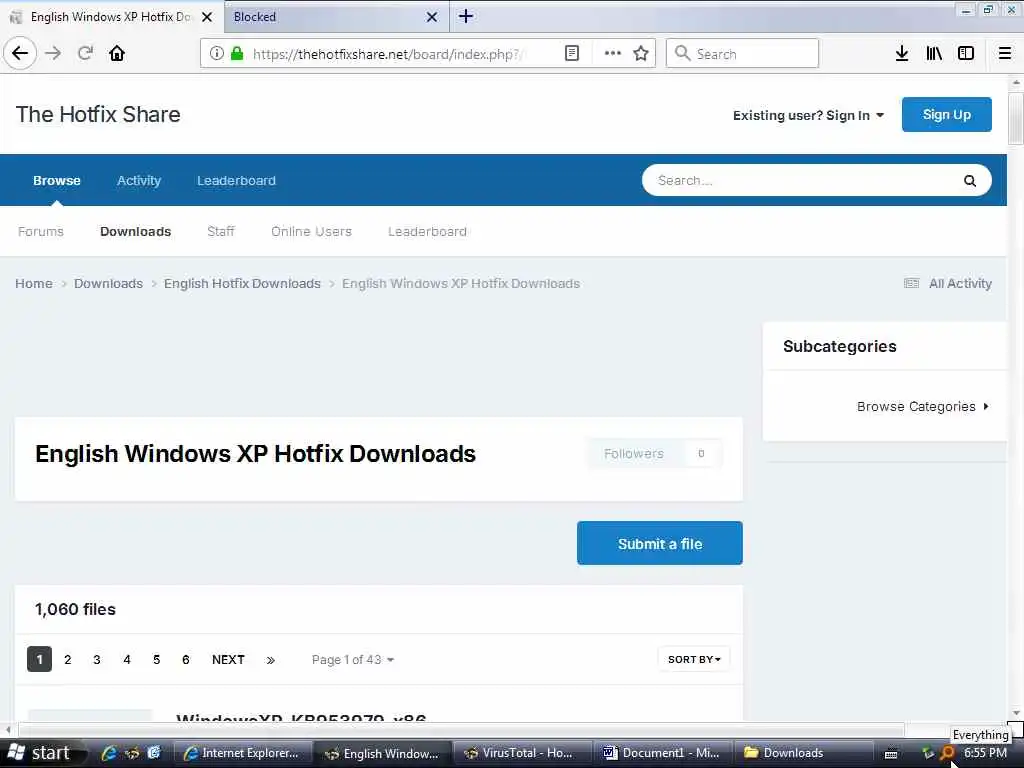The image size is (1024, 768).
Task: Focus the Firefox toolbar Search box
Action: (x=743, y=53)
